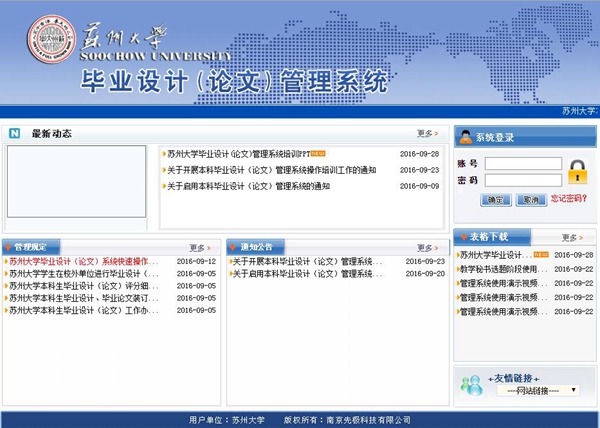Open 更多 in the 最新动态 section

427,133
